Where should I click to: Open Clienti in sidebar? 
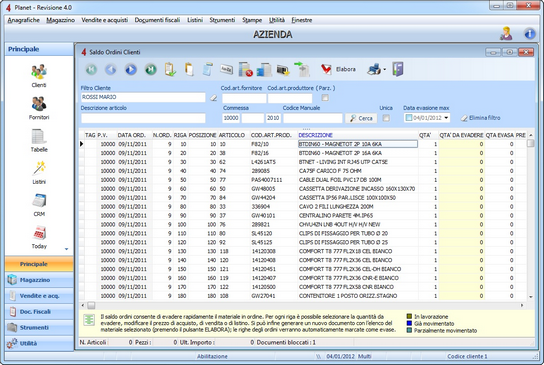[39, 76]
